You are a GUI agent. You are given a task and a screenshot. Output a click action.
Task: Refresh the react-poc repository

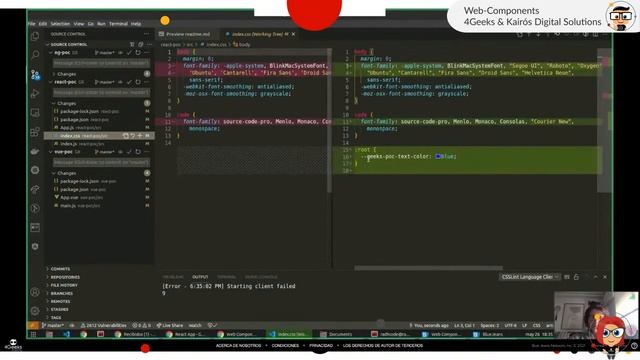pyautogui.click(x=138, y=82)
